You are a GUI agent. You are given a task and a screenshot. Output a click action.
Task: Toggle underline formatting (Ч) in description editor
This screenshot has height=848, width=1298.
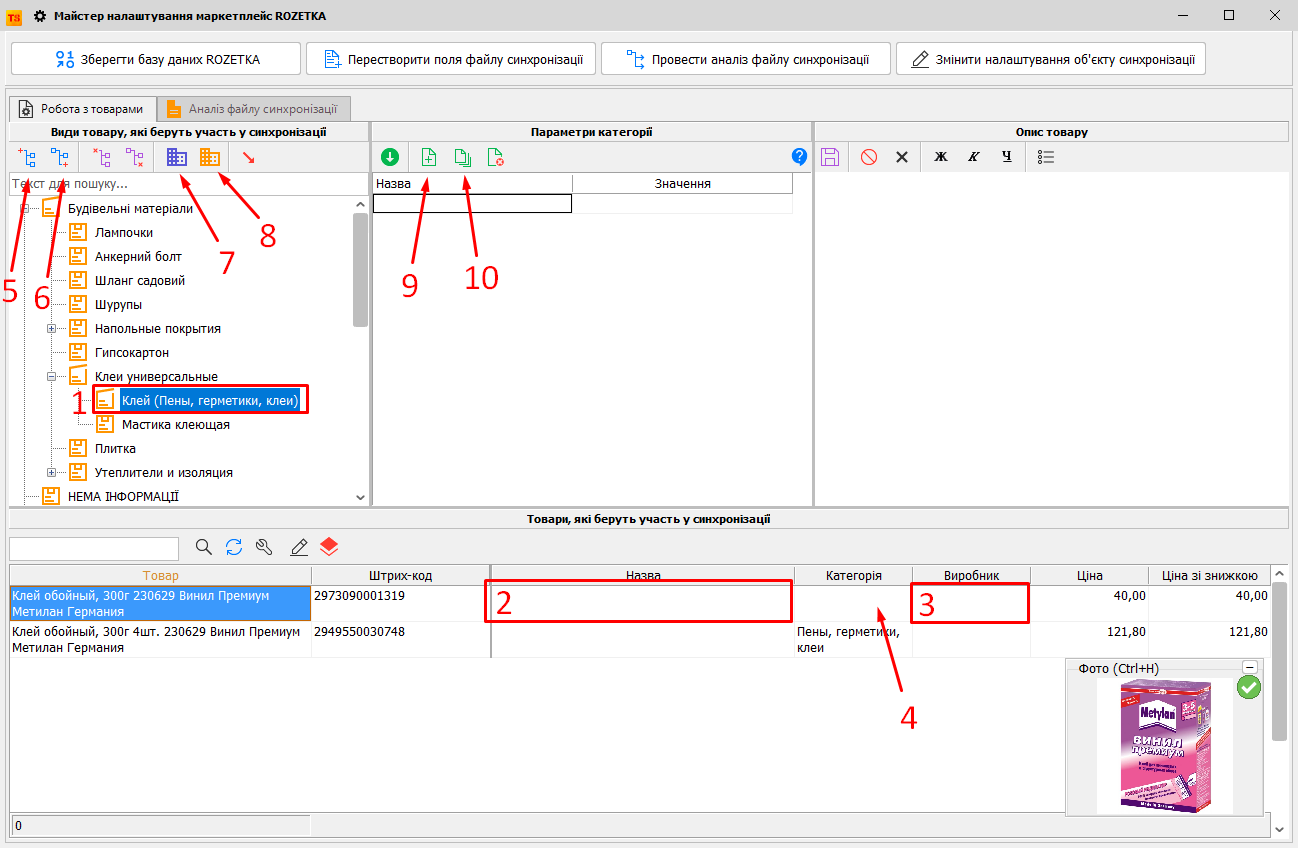point(1007,157)
